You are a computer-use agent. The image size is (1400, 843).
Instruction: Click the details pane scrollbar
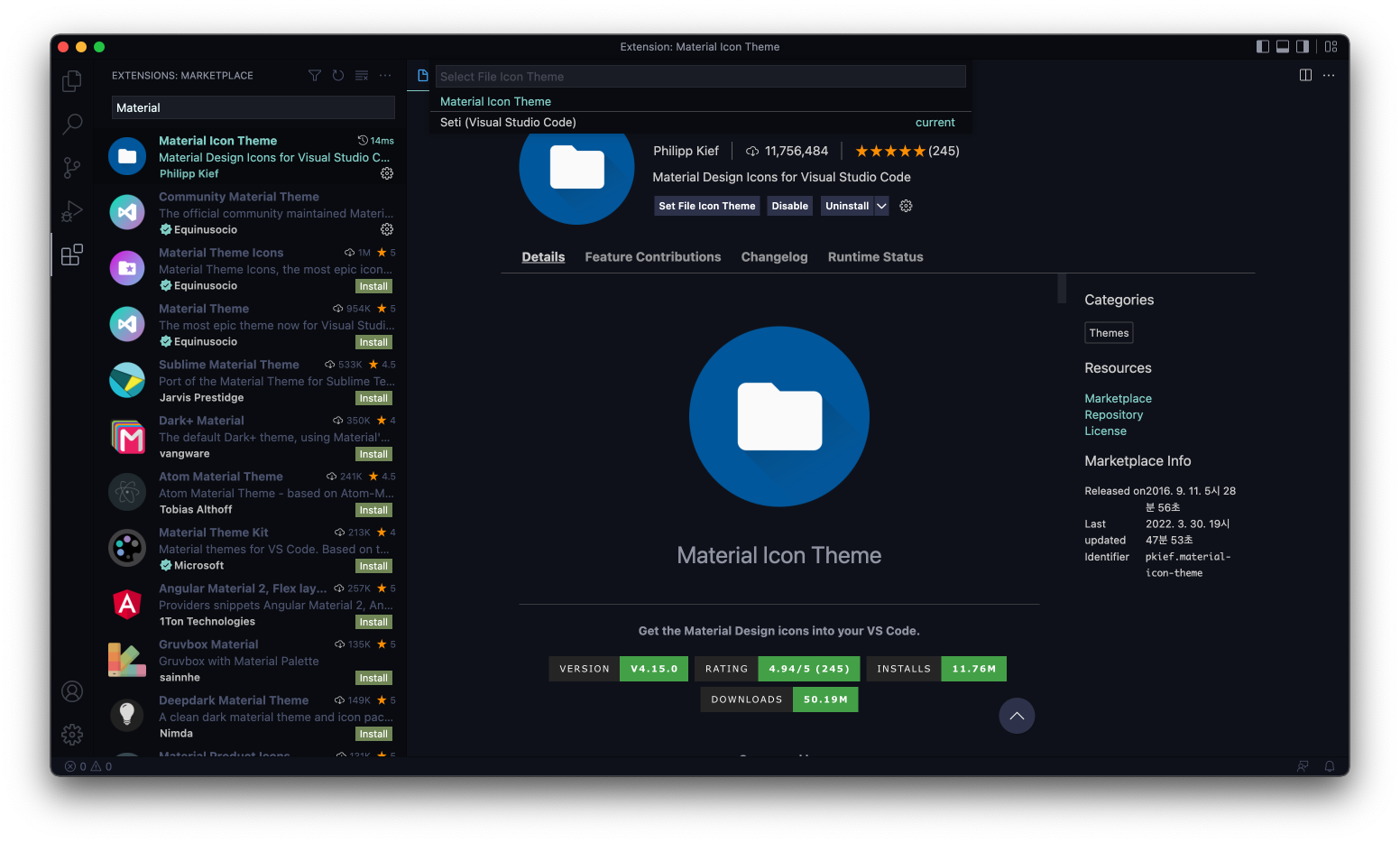click(x=1062, y=289)
